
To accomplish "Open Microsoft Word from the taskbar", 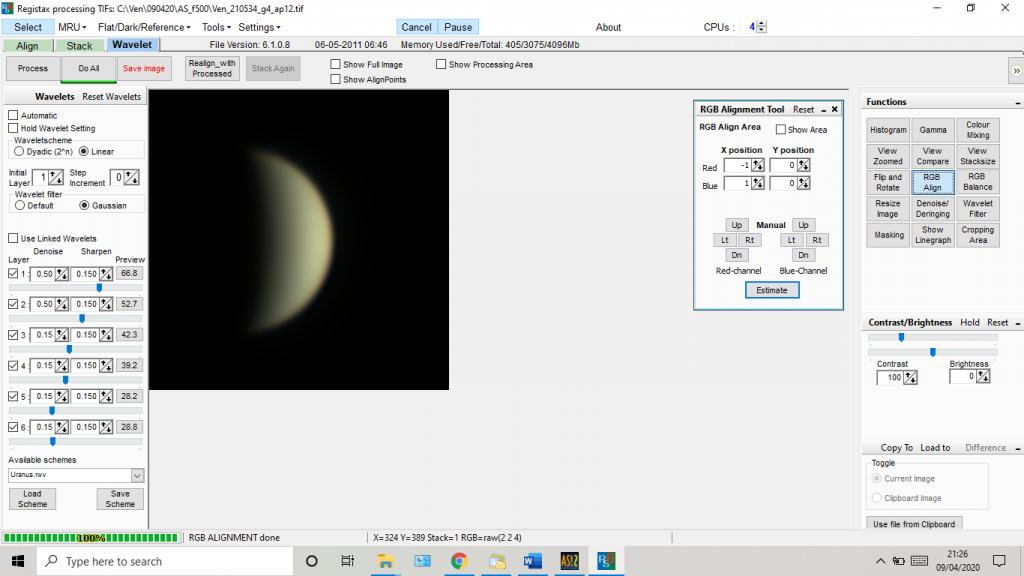I will point(532,561).
